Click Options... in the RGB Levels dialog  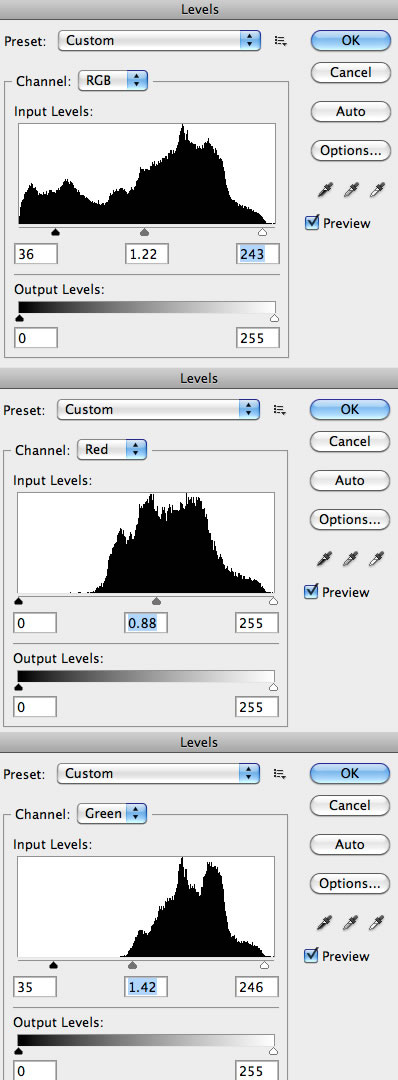(350, 151)
